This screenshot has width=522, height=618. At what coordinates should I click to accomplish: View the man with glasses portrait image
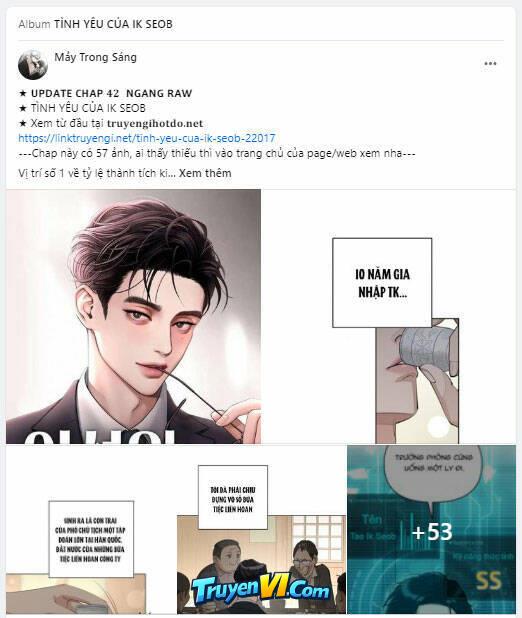point(133,316)
